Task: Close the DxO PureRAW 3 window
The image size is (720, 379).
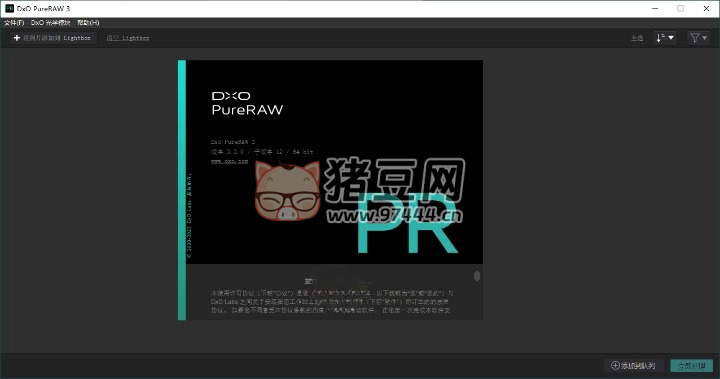Action: pos(706,8)
